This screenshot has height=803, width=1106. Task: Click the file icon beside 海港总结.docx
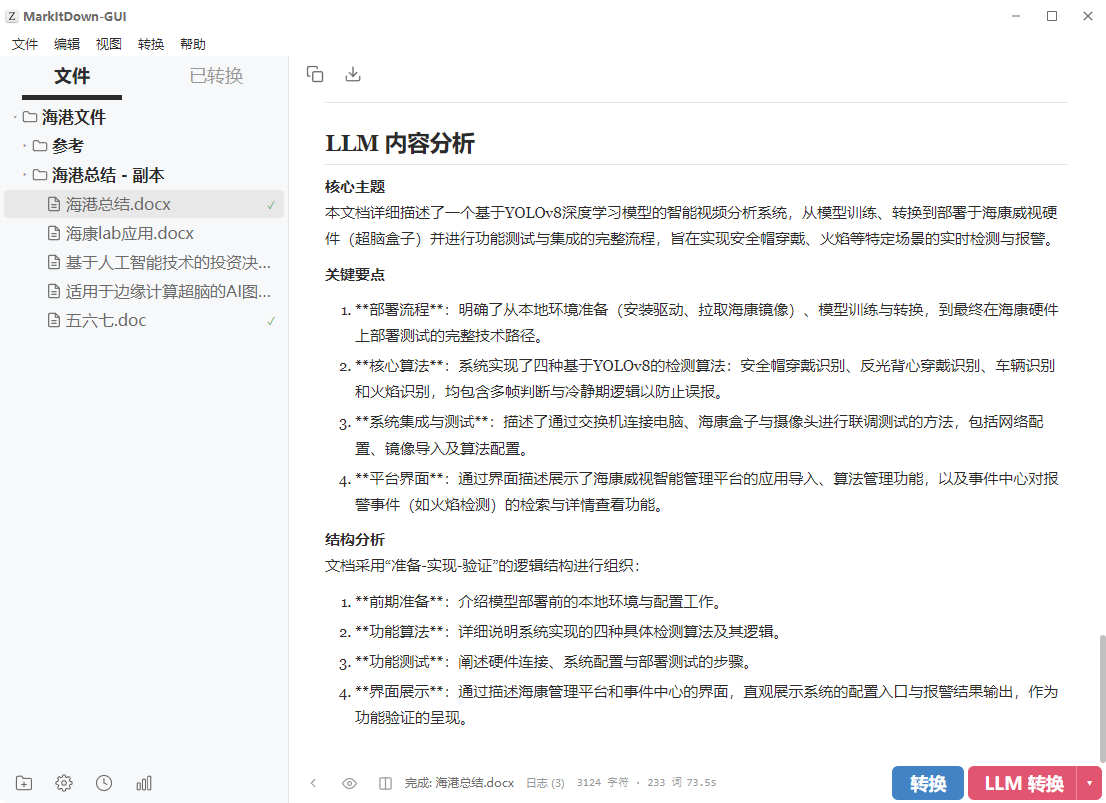pyautogui.click(x=54, y=204)
